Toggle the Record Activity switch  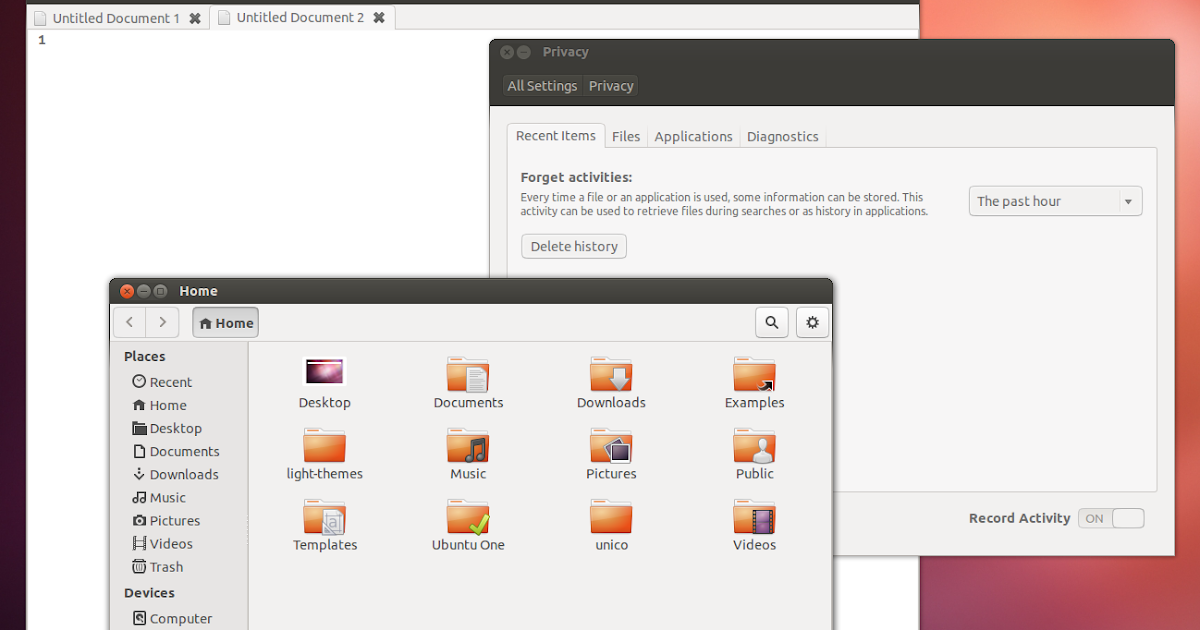[1111, 518]
